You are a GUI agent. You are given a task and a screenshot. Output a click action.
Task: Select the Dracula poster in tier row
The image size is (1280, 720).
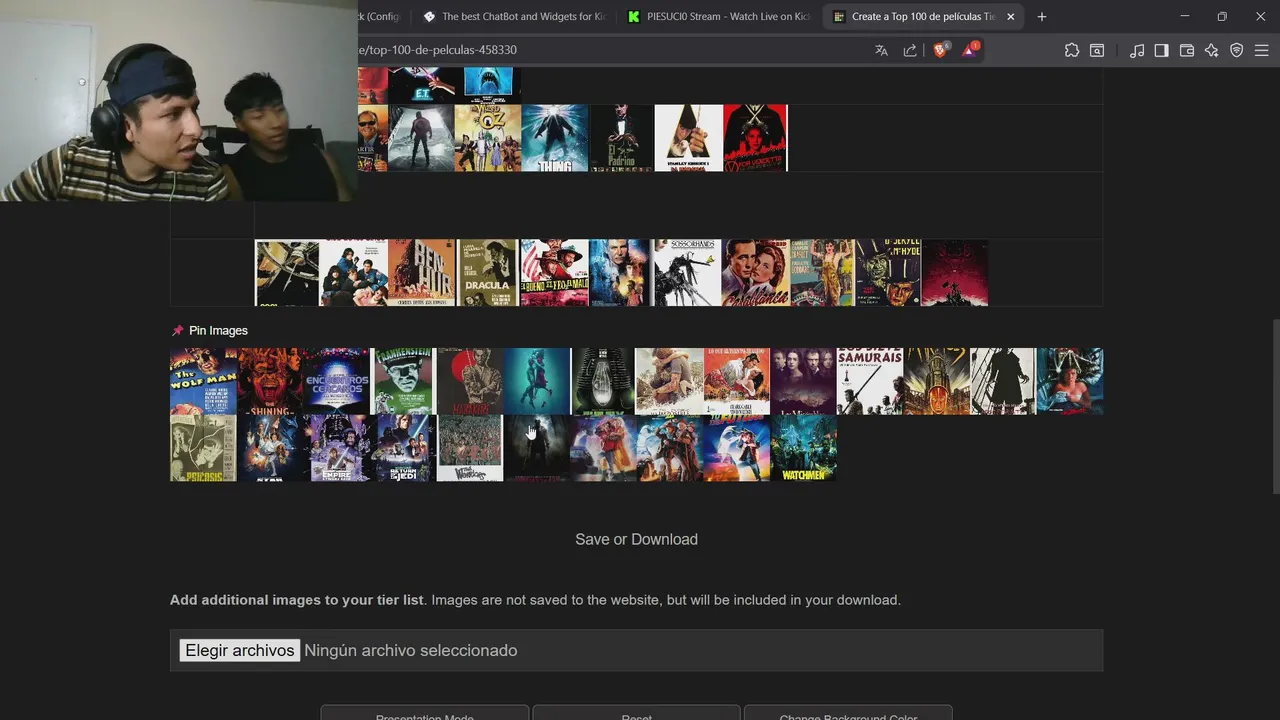pos(488,273)
